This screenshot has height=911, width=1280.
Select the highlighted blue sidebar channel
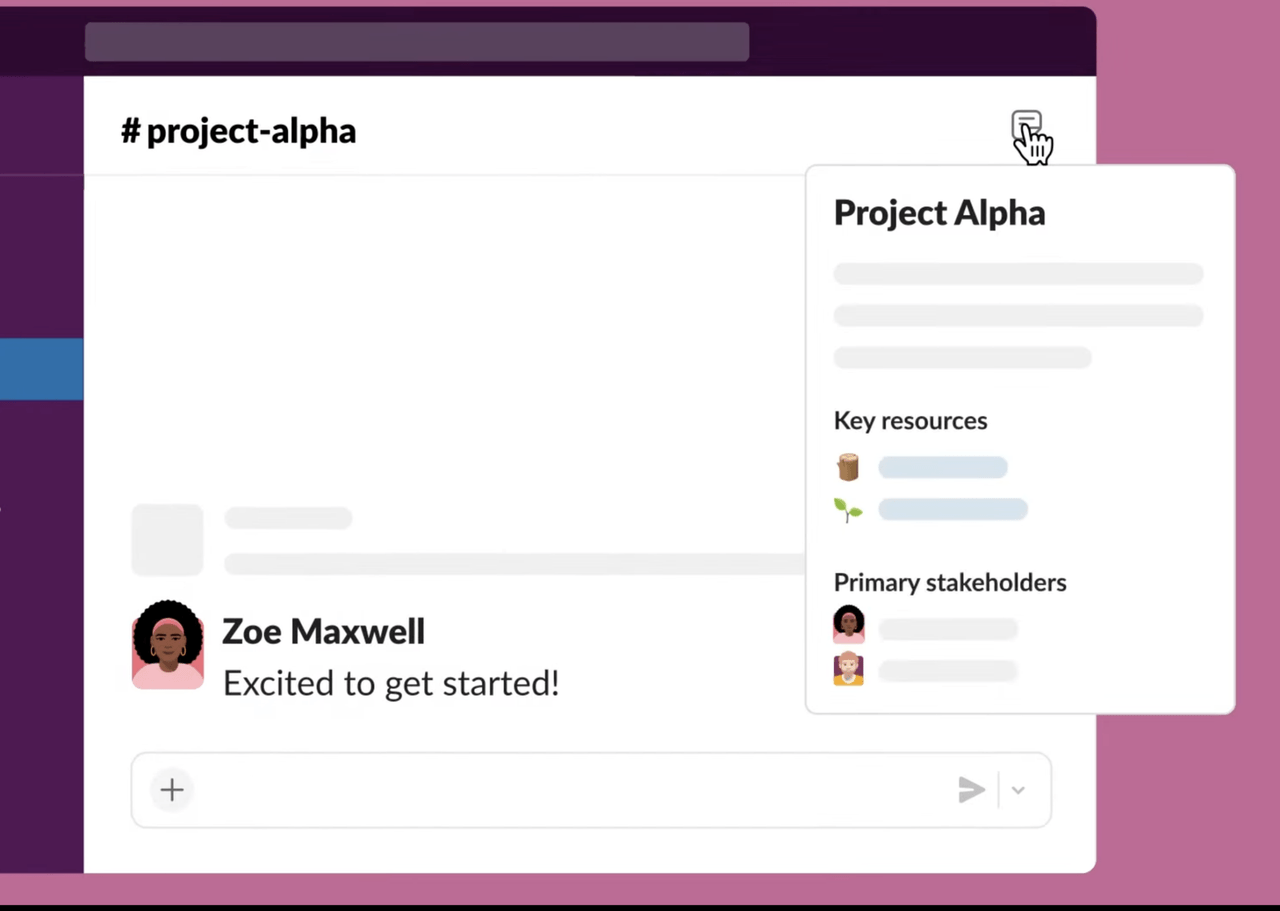click(x=41, y=369)
